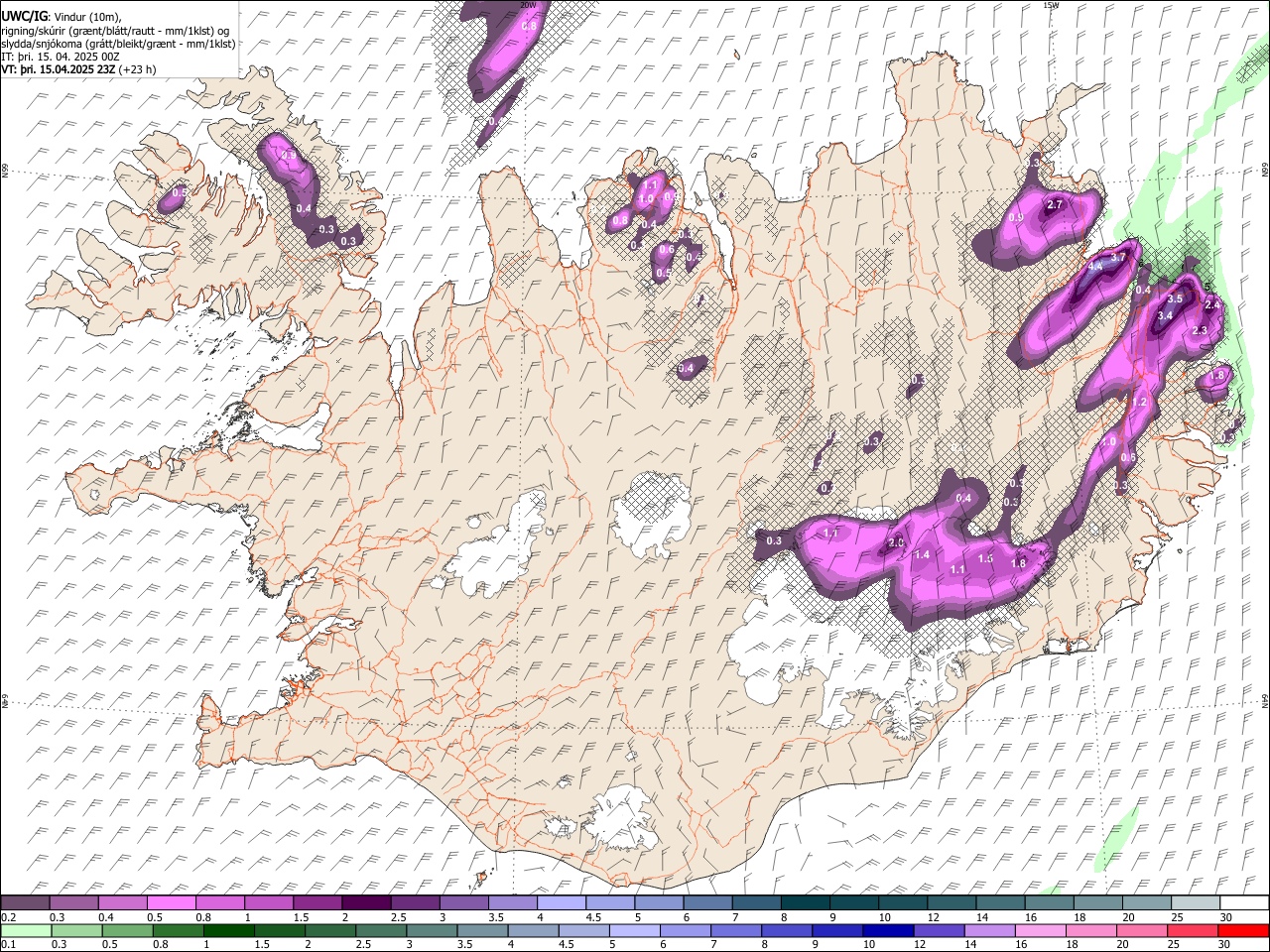
Task: Click the 2.3 value near the eastern shoreline
Action: pyautogui.click(x=1200, y=330)
